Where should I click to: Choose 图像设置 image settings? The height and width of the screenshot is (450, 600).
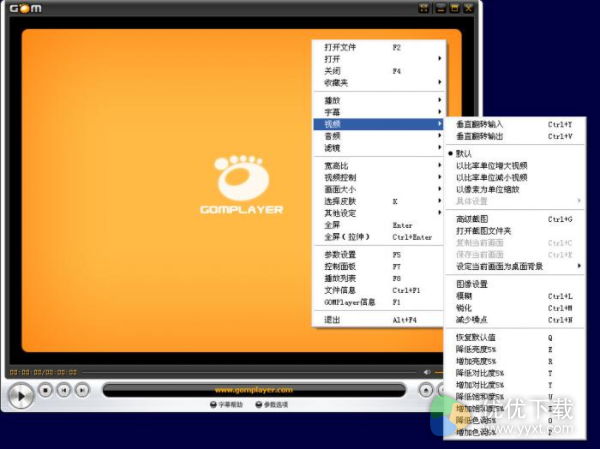pyautogui.click(x=515, y=284)
